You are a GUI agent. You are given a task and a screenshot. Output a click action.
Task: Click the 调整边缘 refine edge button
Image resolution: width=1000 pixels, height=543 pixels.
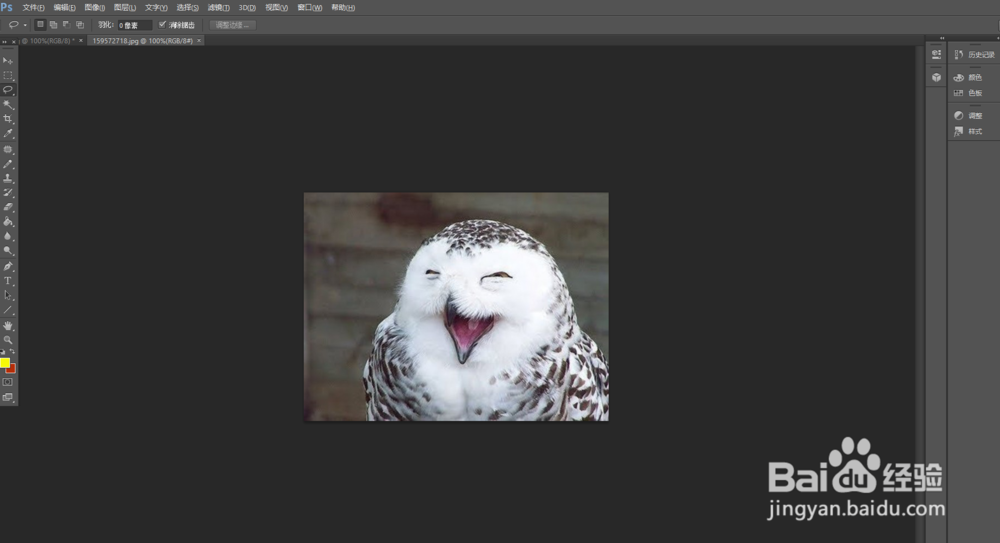[x=232, y=25]
